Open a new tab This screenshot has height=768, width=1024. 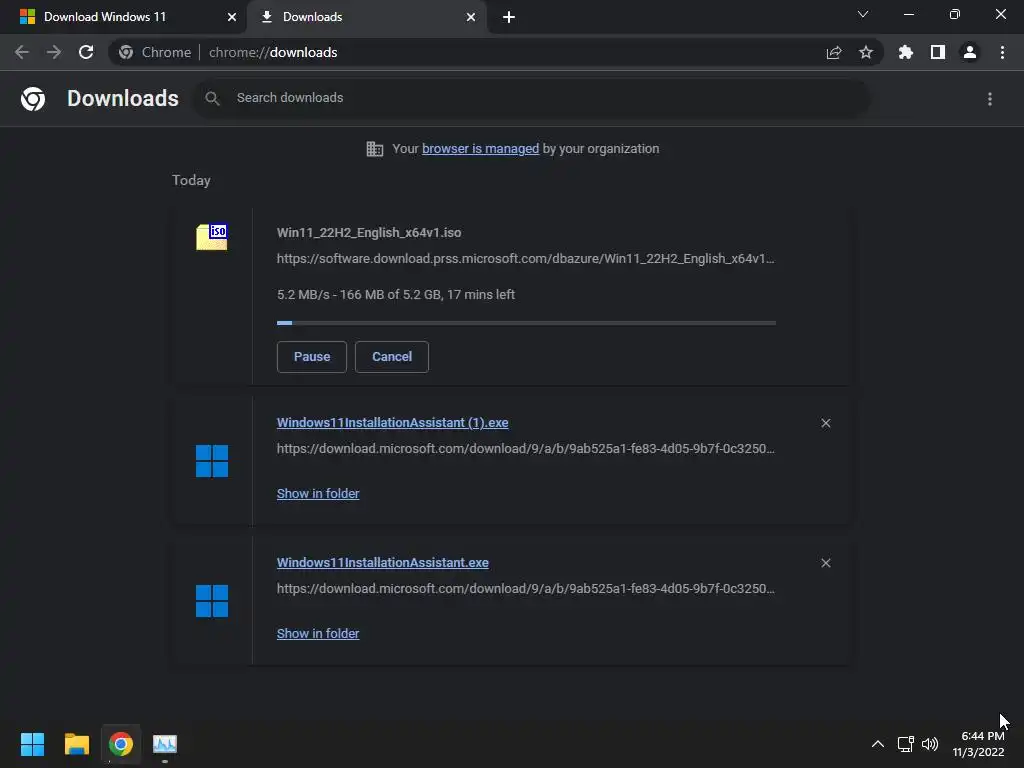point(509,17)
